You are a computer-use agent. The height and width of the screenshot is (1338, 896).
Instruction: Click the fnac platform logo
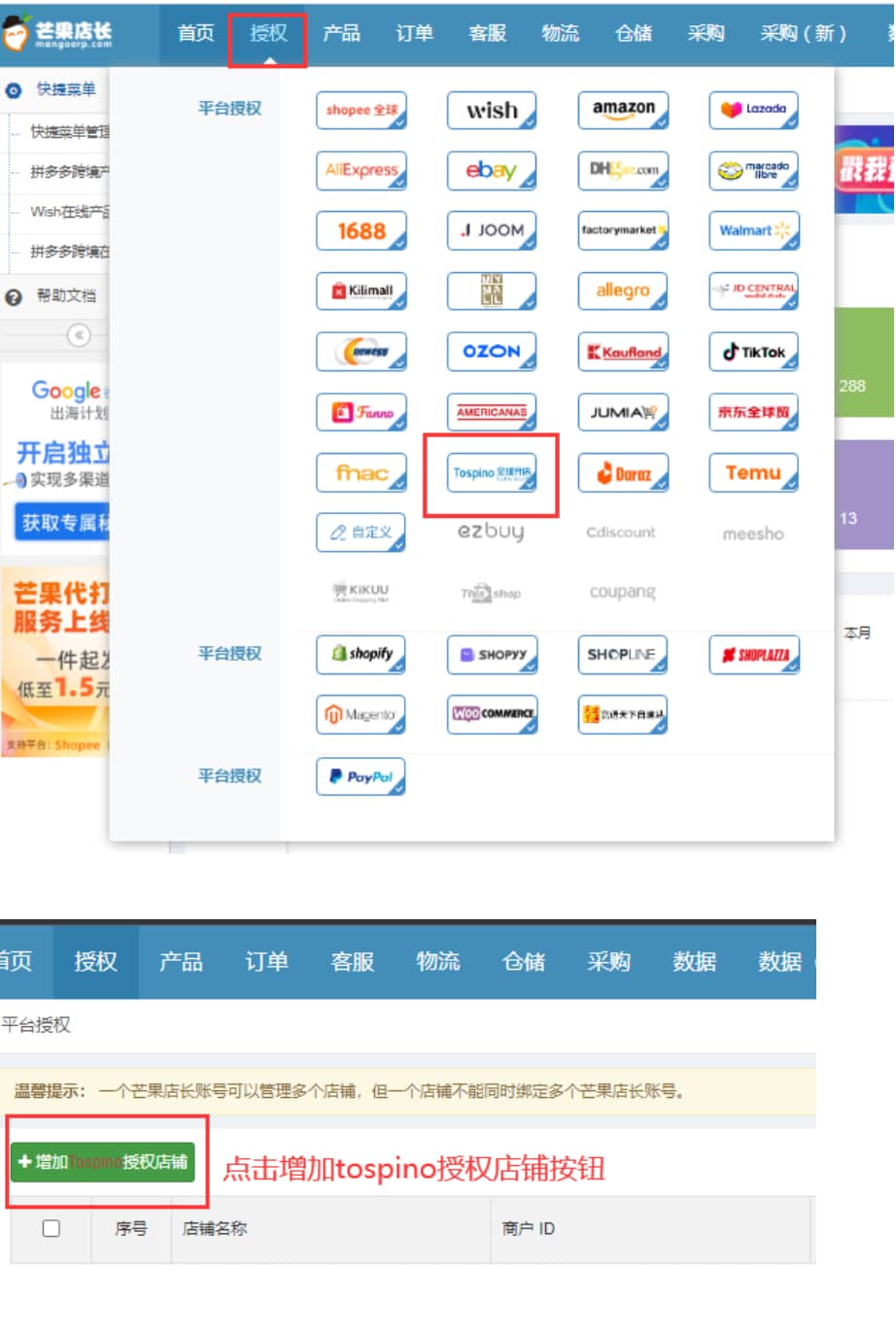[362, 473]
